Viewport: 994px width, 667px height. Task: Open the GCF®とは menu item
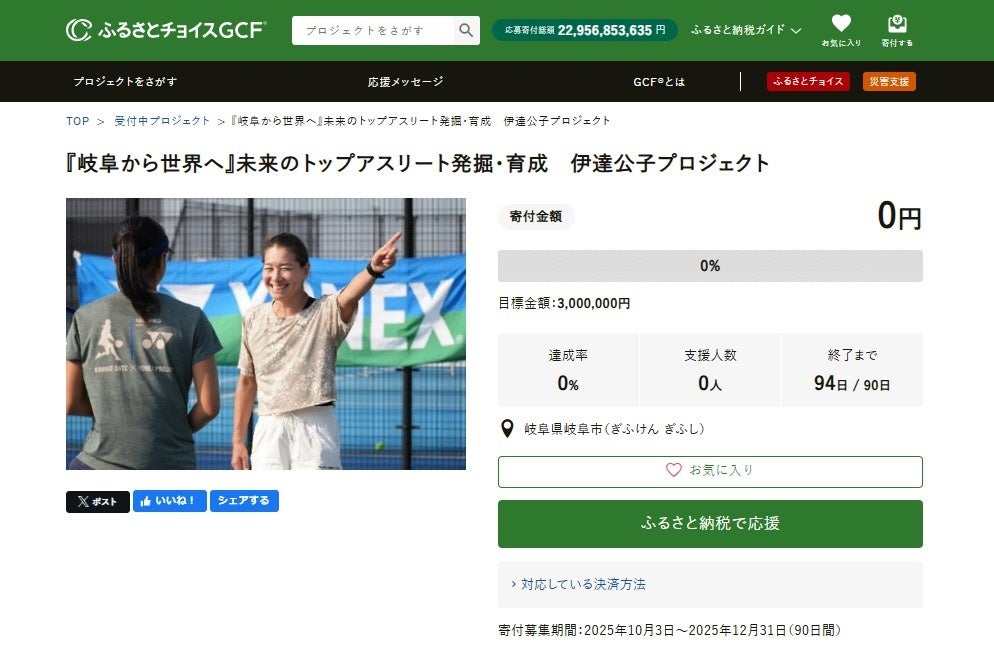coord(659,81)
